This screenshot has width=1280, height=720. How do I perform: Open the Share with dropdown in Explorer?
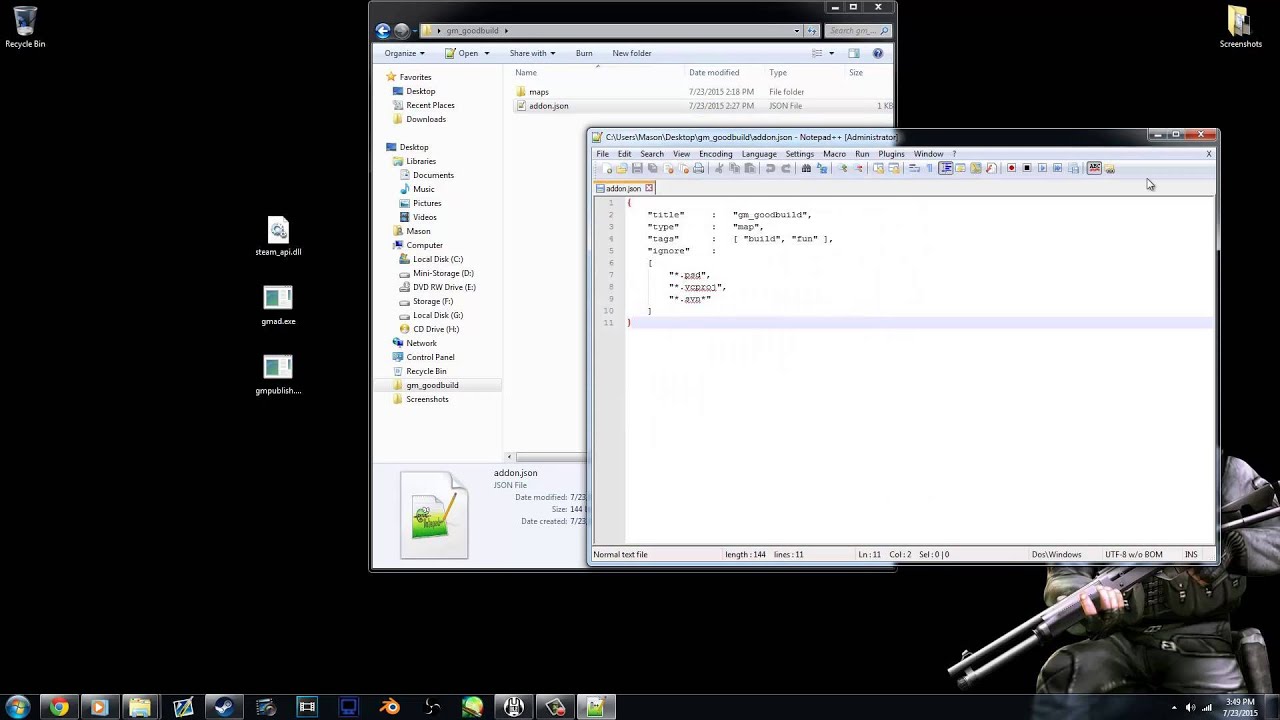click(x=532, y=53)
